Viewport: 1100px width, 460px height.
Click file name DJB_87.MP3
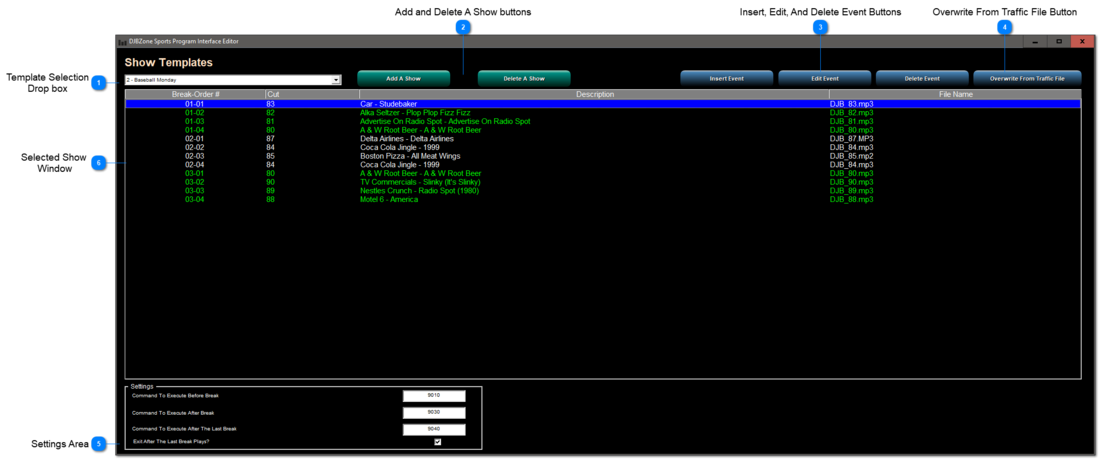tap(852, 139)
